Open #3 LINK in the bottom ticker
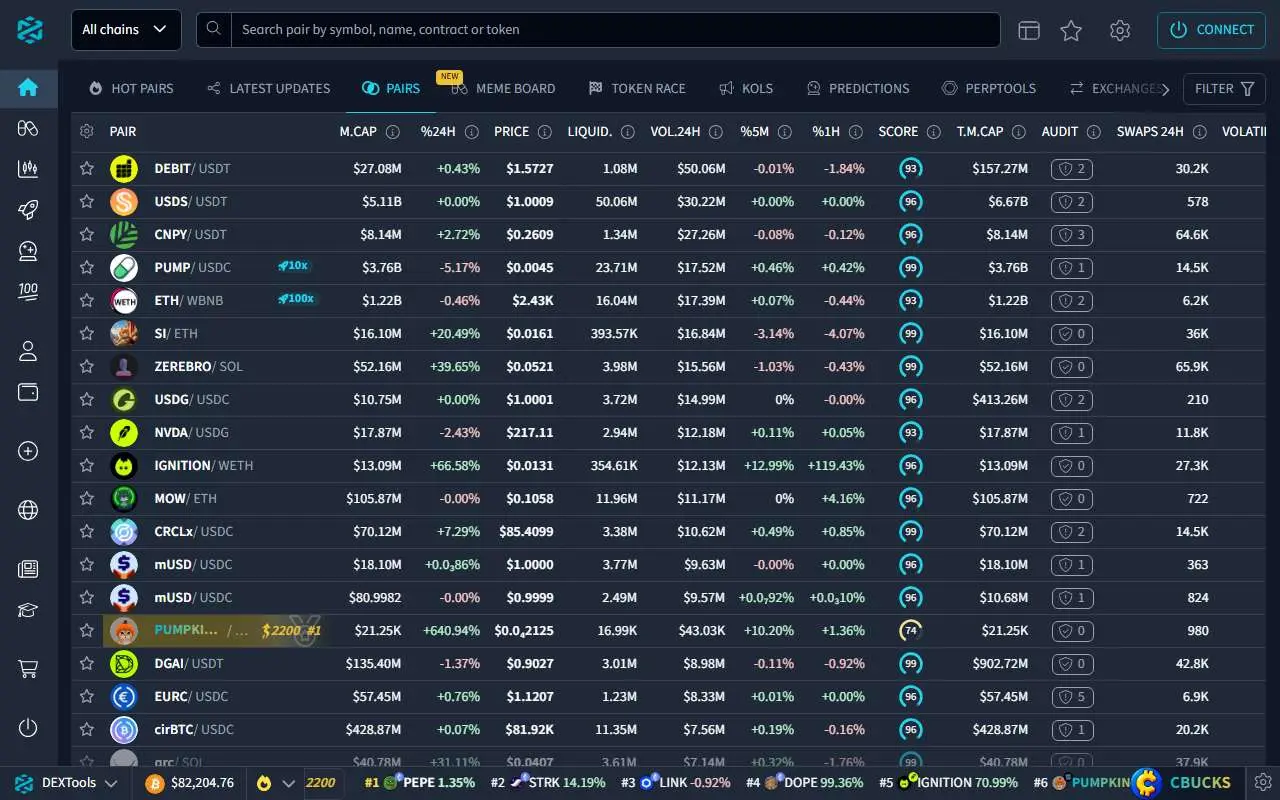Screen dimensions: 1280x800 pyautogui.click(x=677, y=783)
